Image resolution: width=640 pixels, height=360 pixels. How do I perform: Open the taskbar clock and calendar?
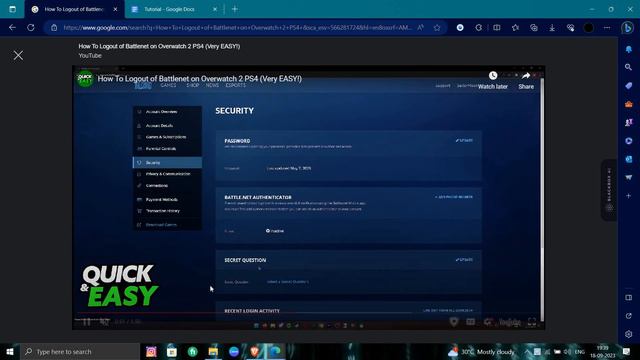(602, 351)
